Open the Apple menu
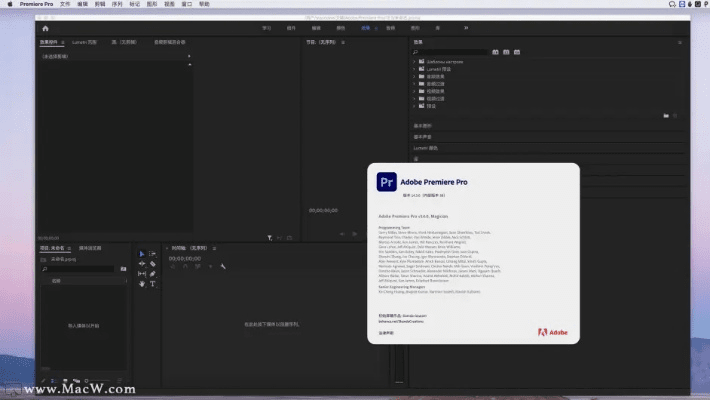Screen dimensions: 710x400 click(x=10, y=4)
